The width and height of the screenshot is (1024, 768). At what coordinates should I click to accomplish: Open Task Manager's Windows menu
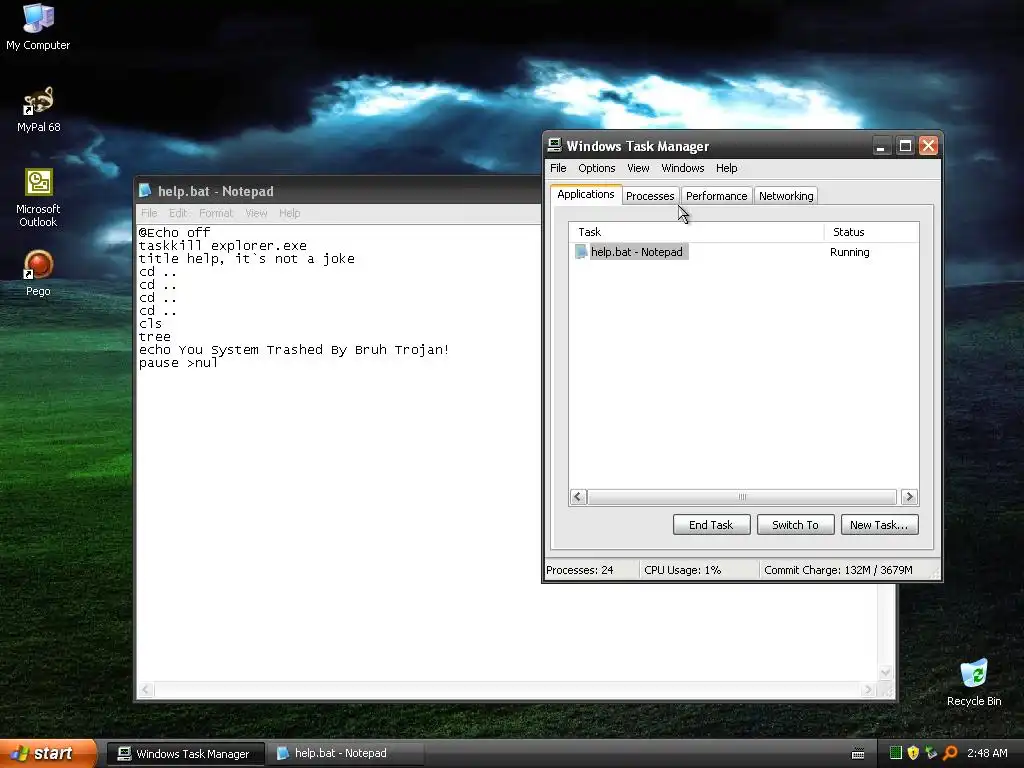[x=682, y=168]
